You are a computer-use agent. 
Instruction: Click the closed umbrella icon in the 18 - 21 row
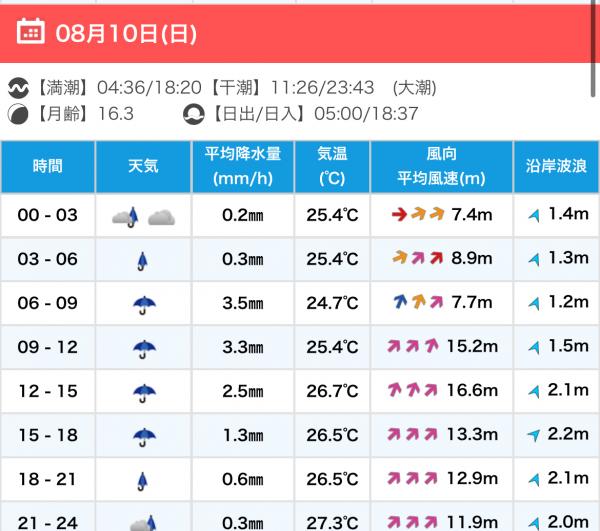coord(142,481)
